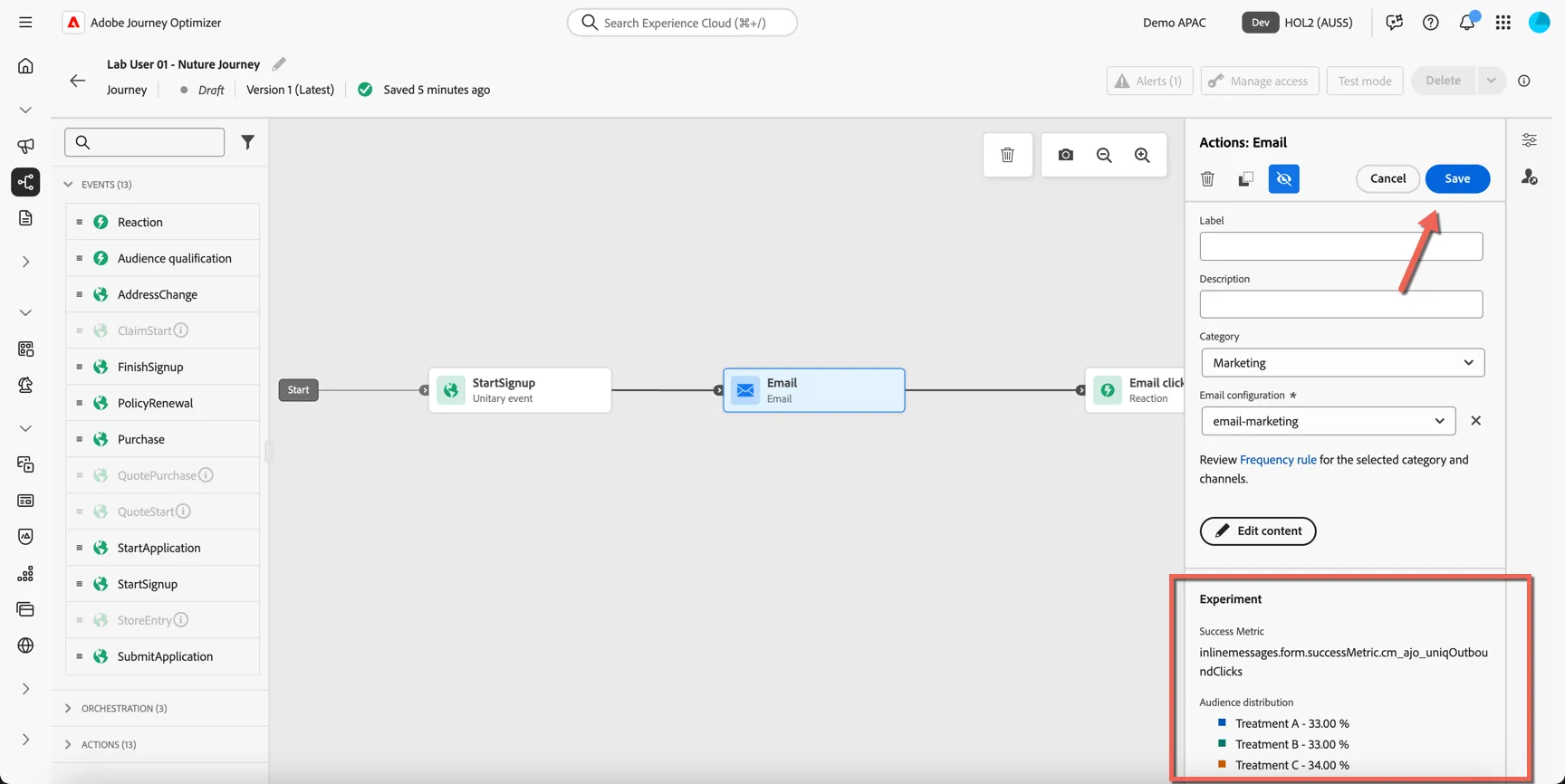Viewport: 1565px width, 784px height.
Task: Expand the ORCHESTRATION (3) section
Action: click(68, 708)
